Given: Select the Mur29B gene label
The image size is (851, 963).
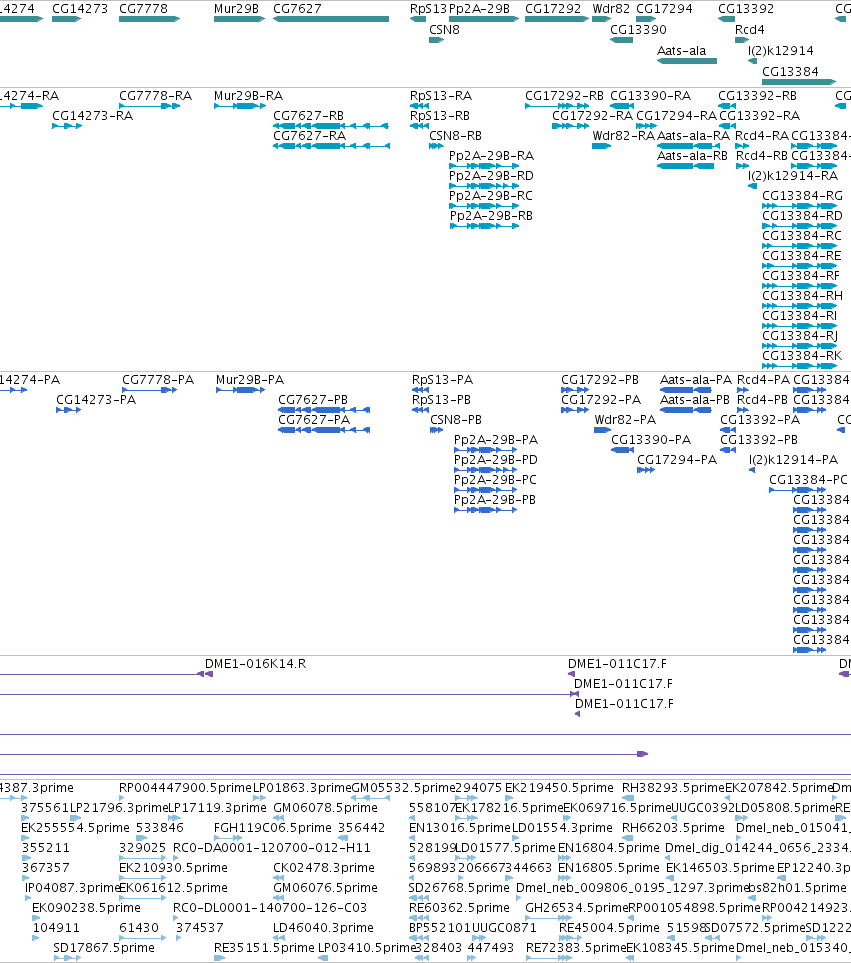Looking at the screenshot, I should 236,9.
